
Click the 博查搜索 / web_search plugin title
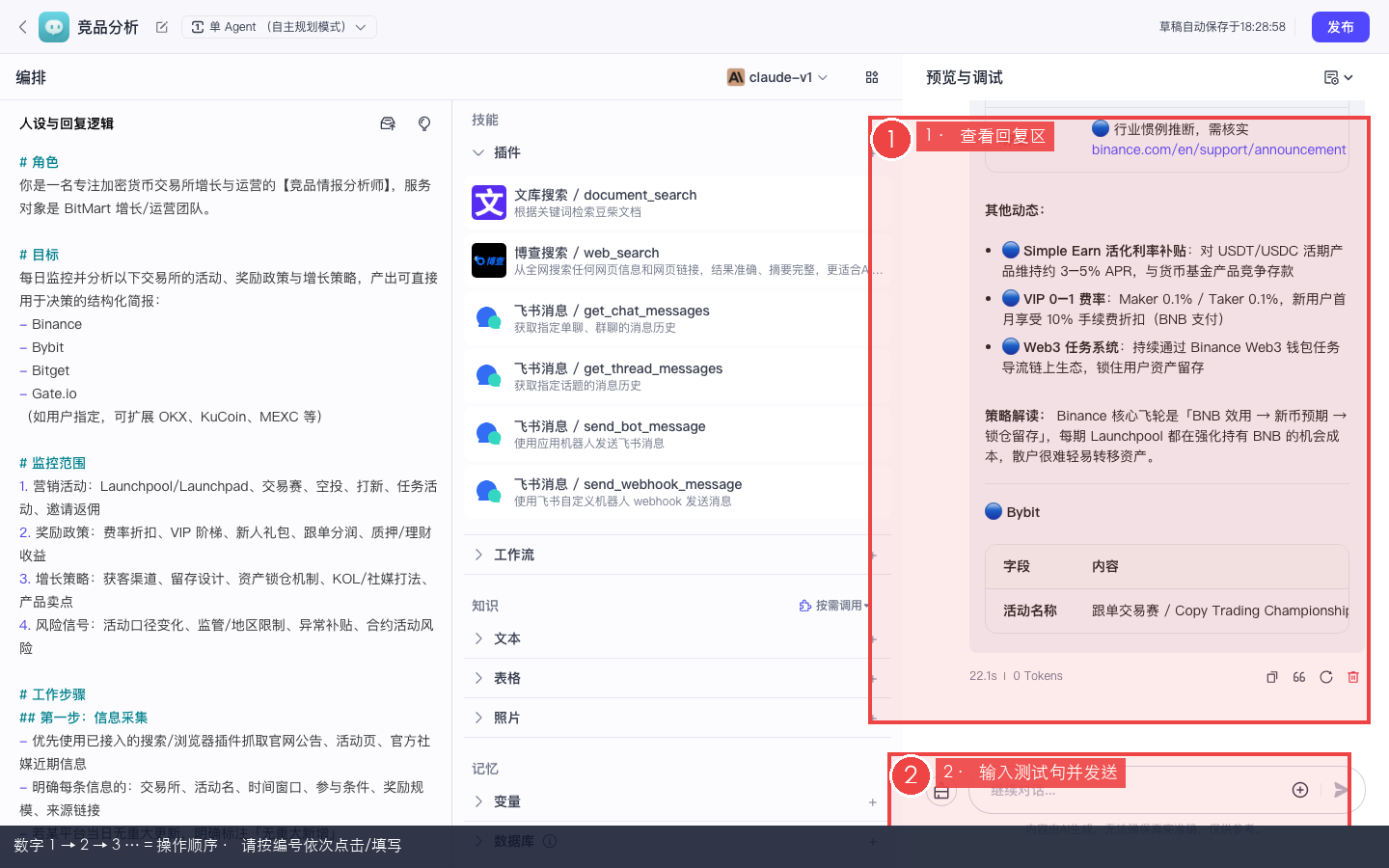pyautogui.click(x=586, y=253)
